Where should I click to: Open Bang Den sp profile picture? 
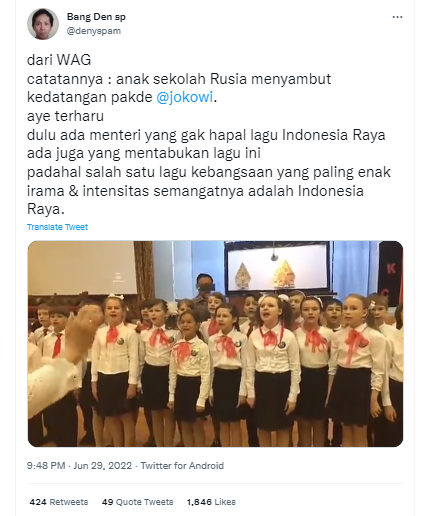43,24
